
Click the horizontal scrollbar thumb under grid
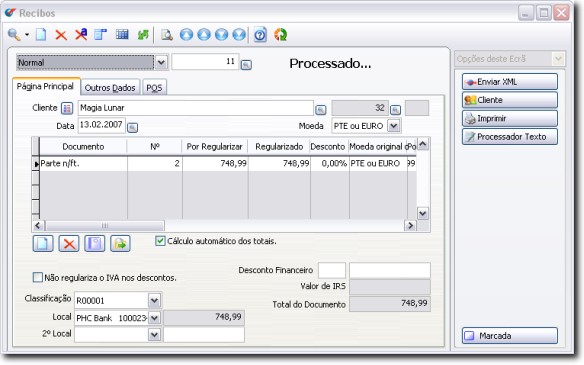[105, 226]
